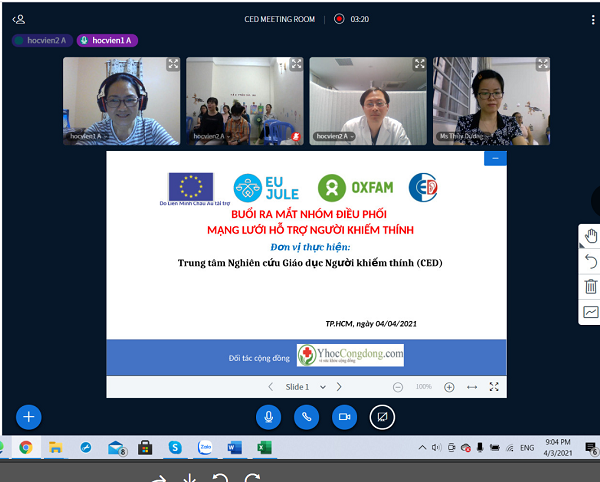Screen dimensions: 600x482
Task: Open the Mail app in the taskbar
Action: [116, 447]
